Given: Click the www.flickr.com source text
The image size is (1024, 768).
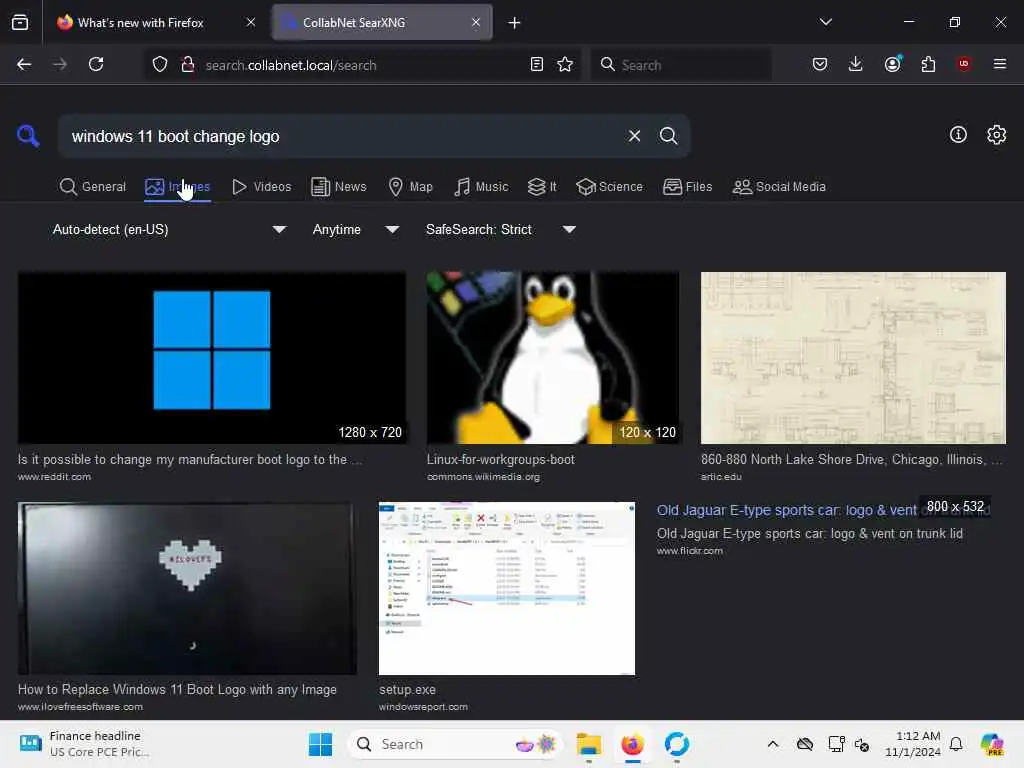Looking at the screenshot, I should click(690, 551).
